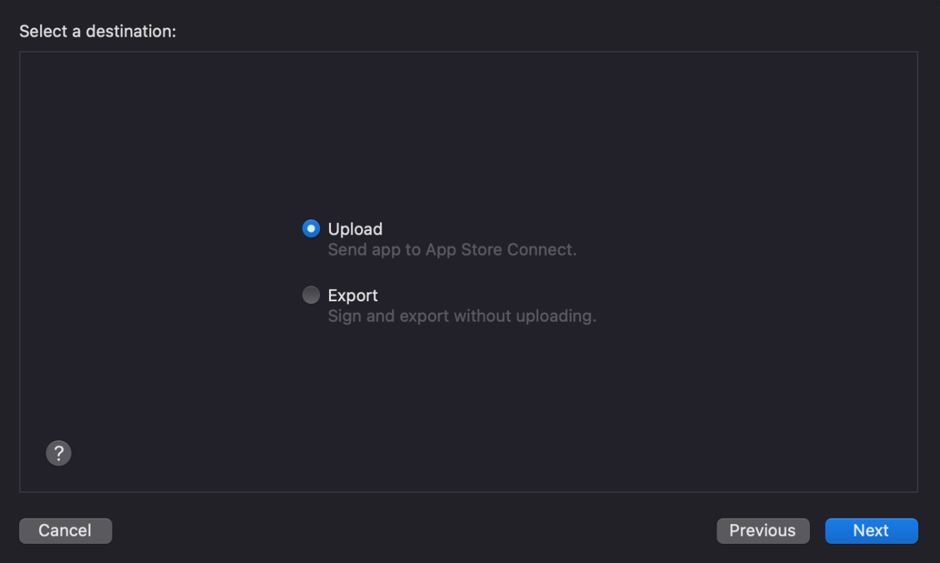Click the "Select a destination:" heading

[97, 31]
